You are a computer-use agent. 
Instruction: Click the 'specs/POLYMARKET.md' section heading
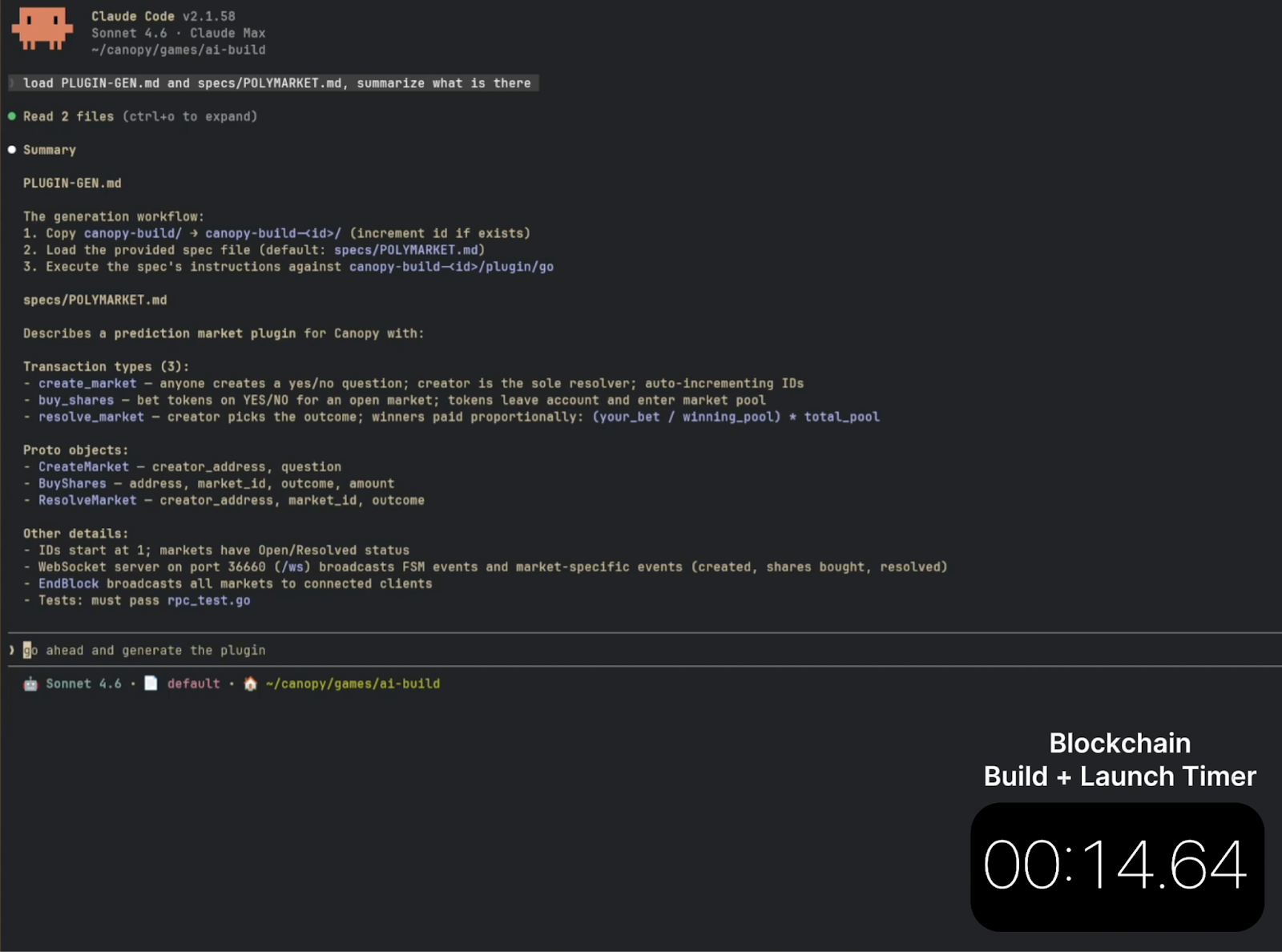95,300
